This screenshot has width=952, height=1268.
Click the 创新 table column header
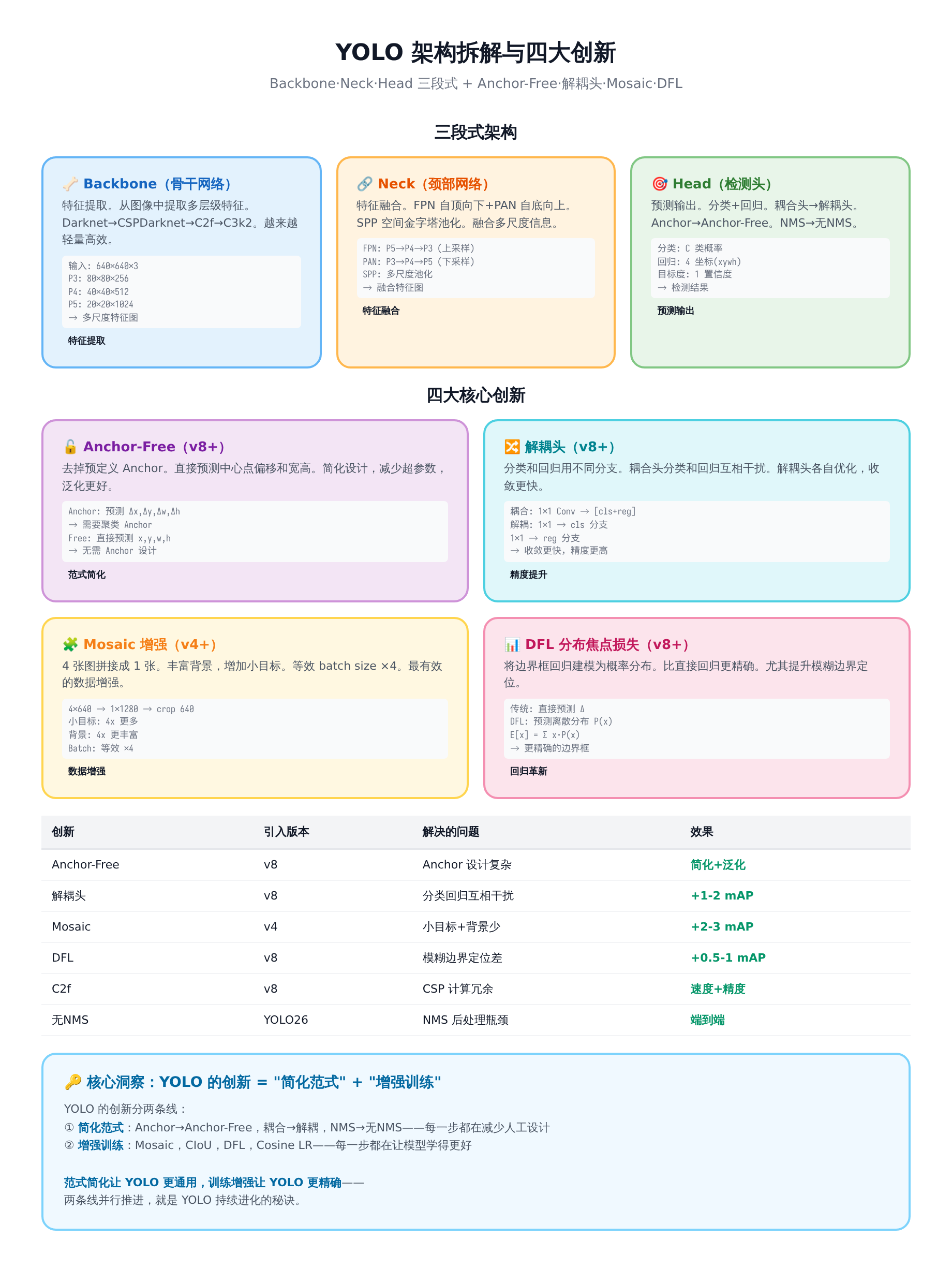click(x=63, y=832)
